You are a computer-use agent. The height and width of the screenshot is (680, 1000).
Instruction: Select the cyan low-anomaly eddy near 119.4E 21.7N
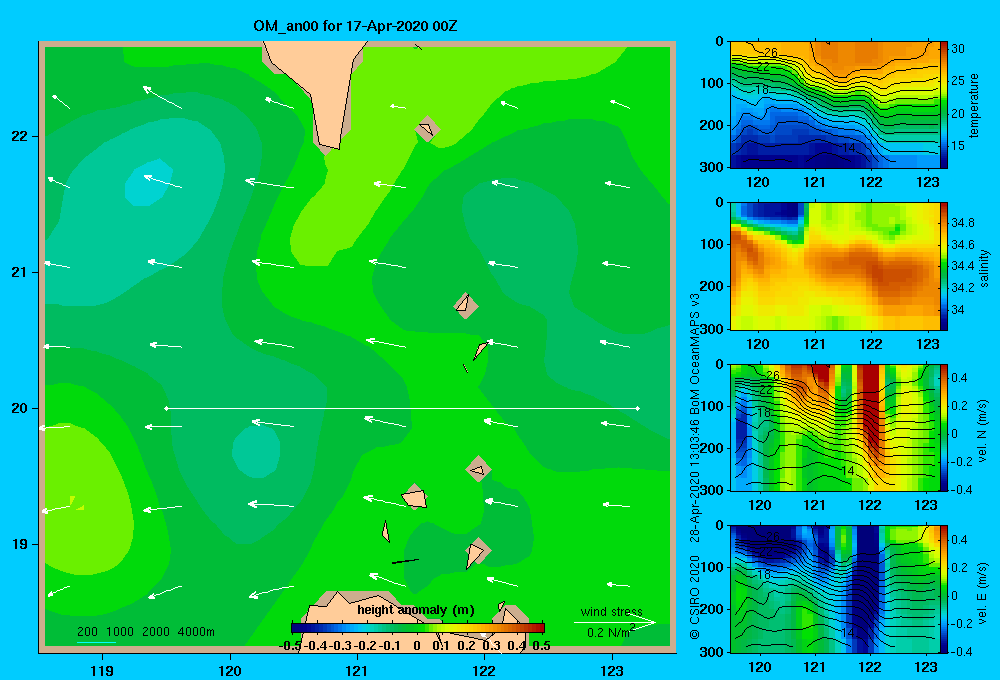149,182
